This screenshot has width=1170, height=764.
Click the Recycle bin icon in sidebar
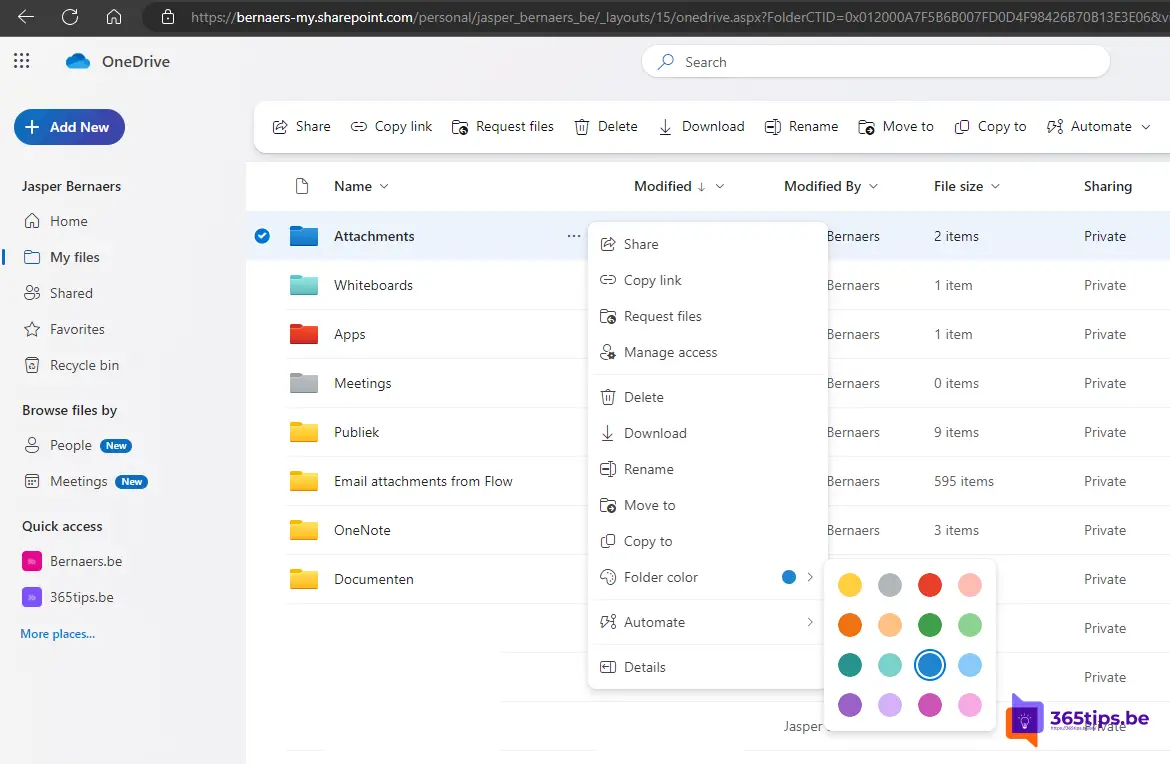[x=32, y=365]
